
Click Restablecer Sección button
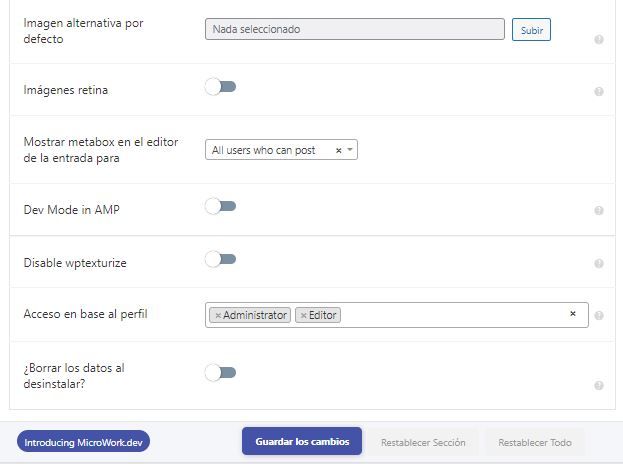click(x=423, y=442)
